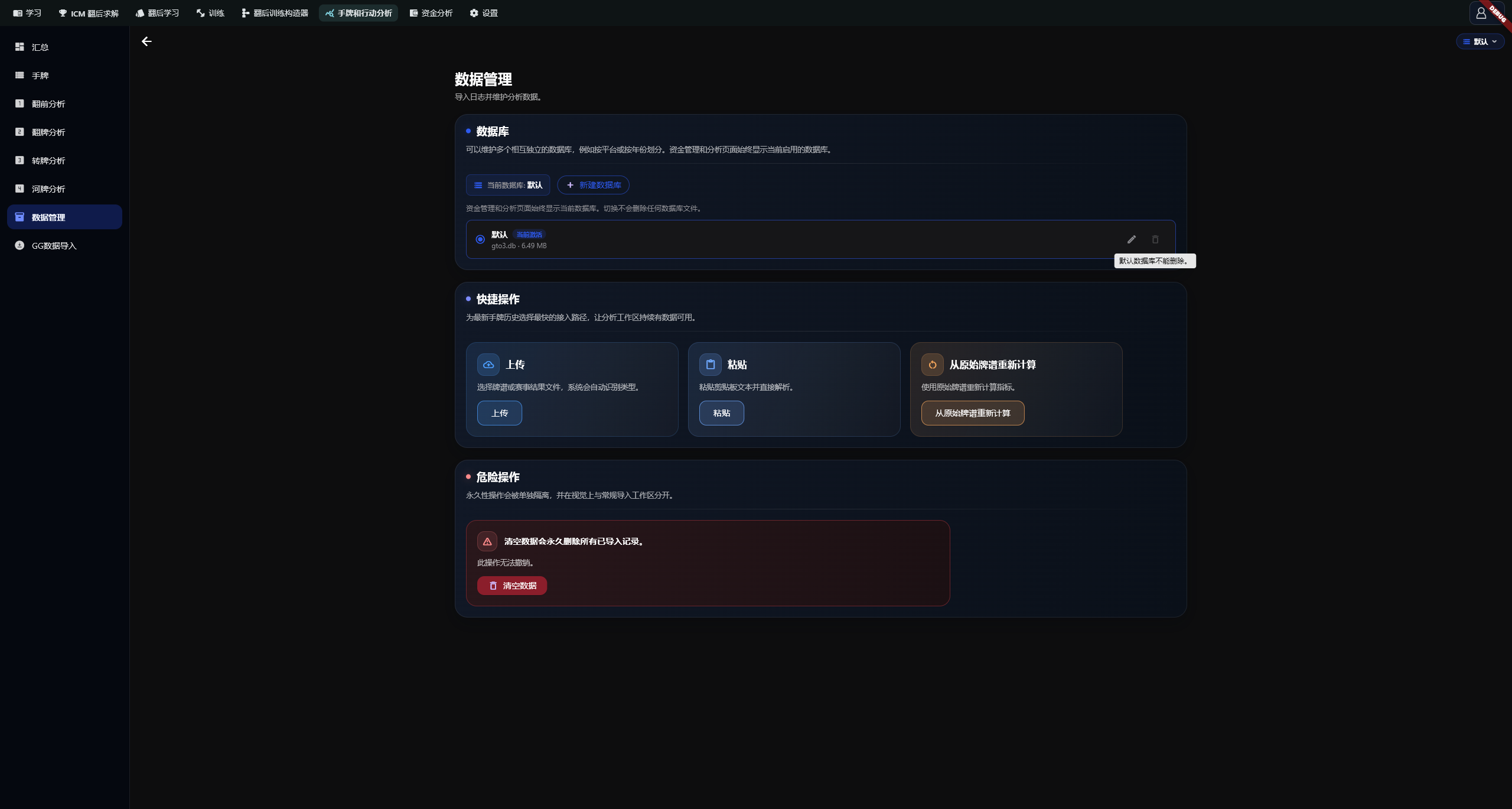Open 河牌分析 in the sidebar
This screenshot has width=1512, height=809.
click(64, 189)
